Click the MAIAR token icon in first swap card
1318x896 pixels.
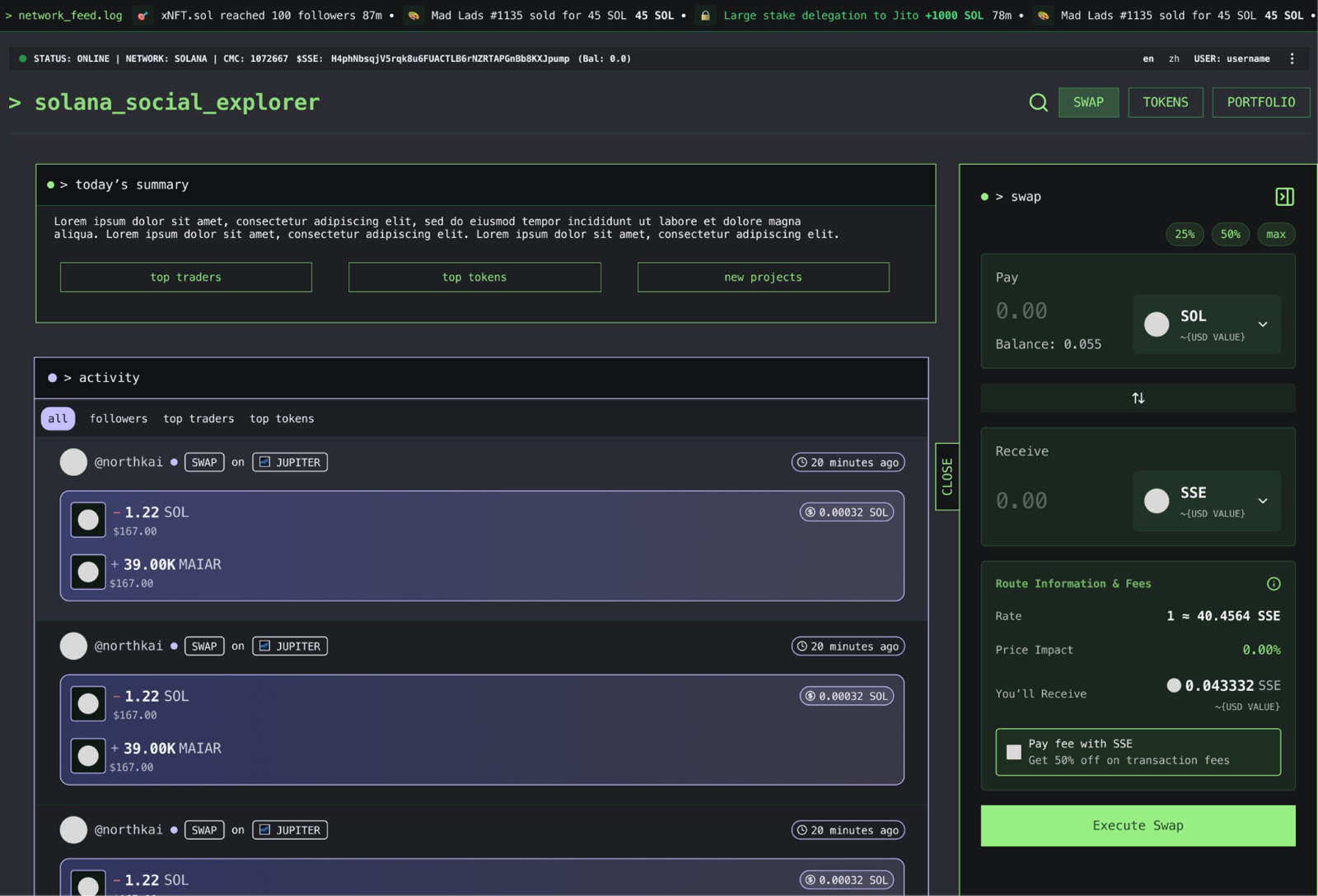coord(88,572)
